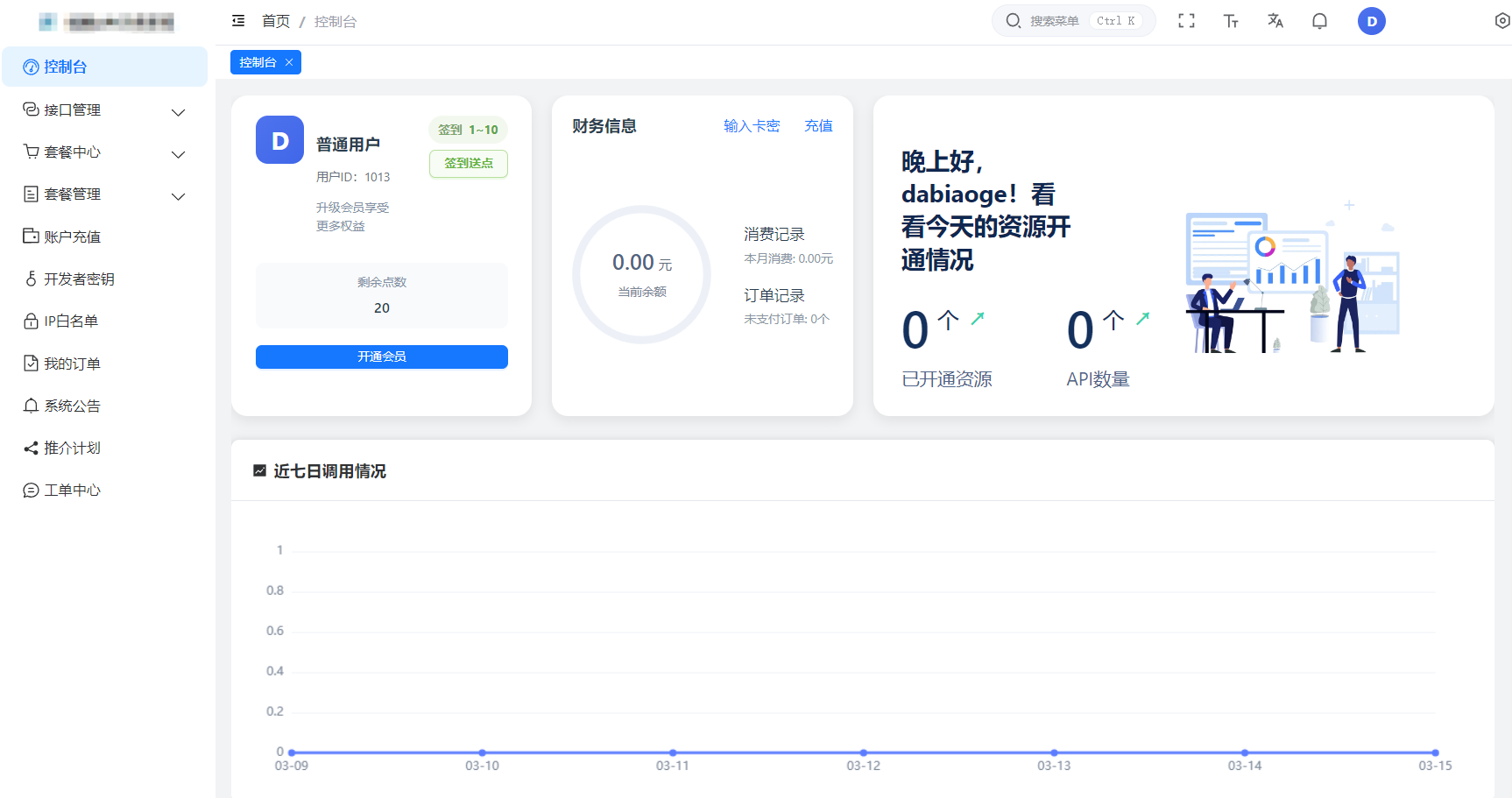
Task: Click the 签到送点 button
Action: [468, 164]
